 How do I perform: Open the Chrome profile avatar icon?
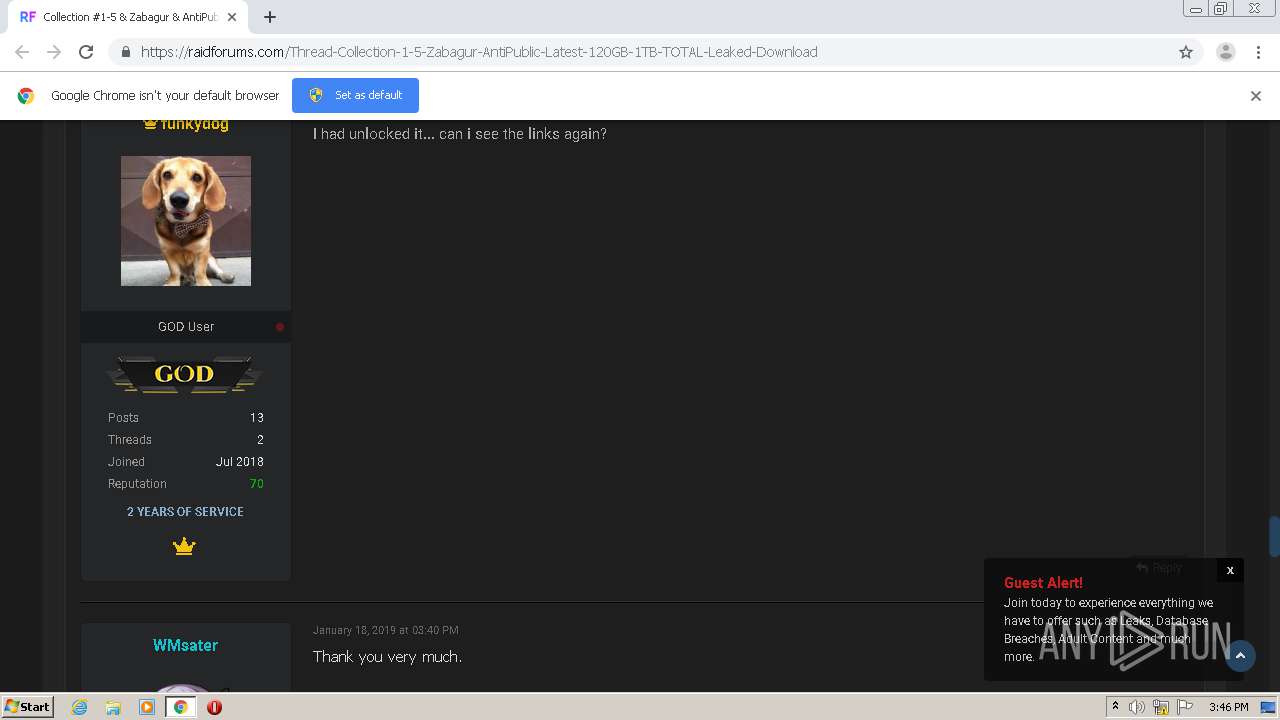[x=1226, y=52]
